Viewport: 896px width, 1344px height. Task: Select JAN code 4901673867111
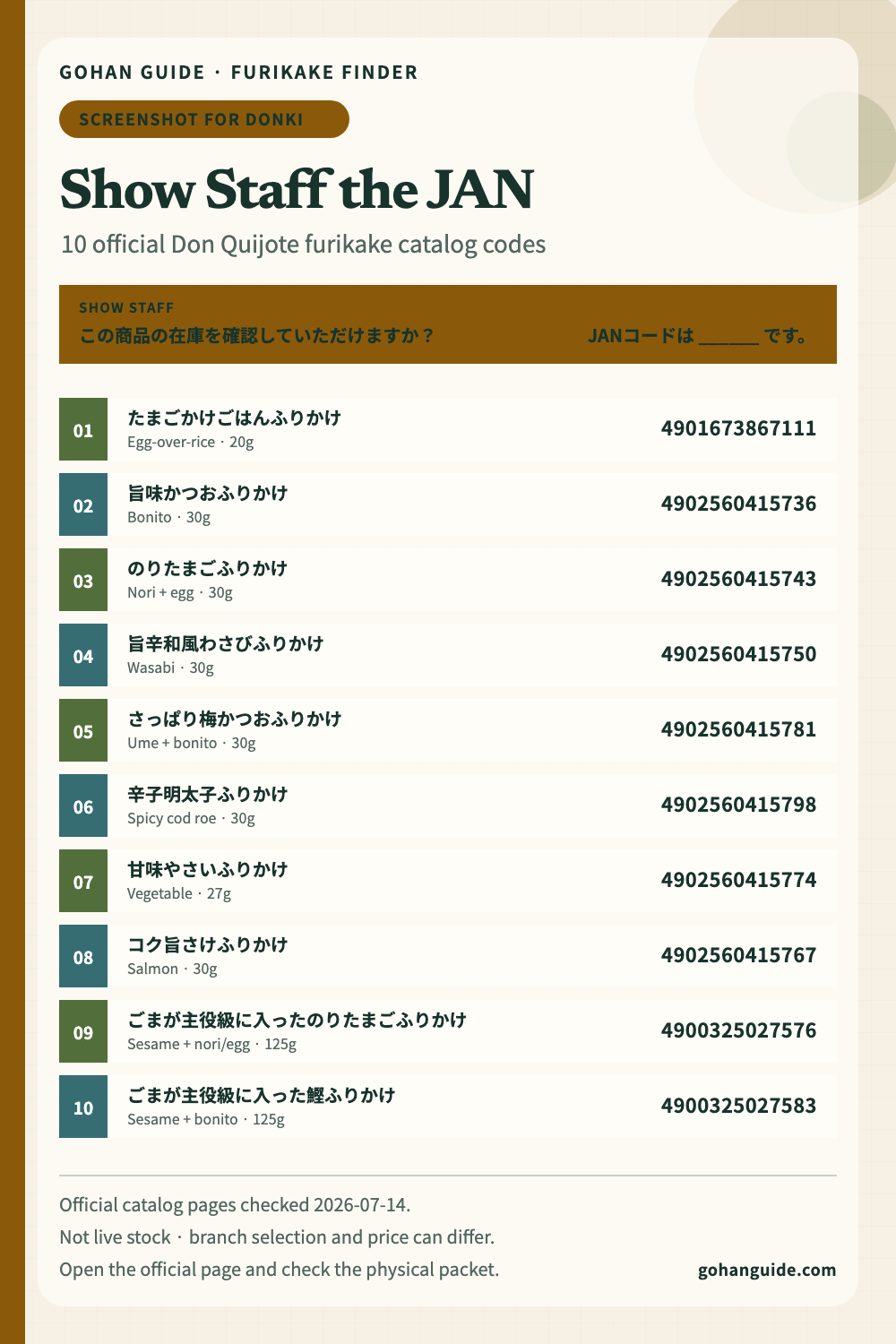pyautogui.click(x=738, y=428)
